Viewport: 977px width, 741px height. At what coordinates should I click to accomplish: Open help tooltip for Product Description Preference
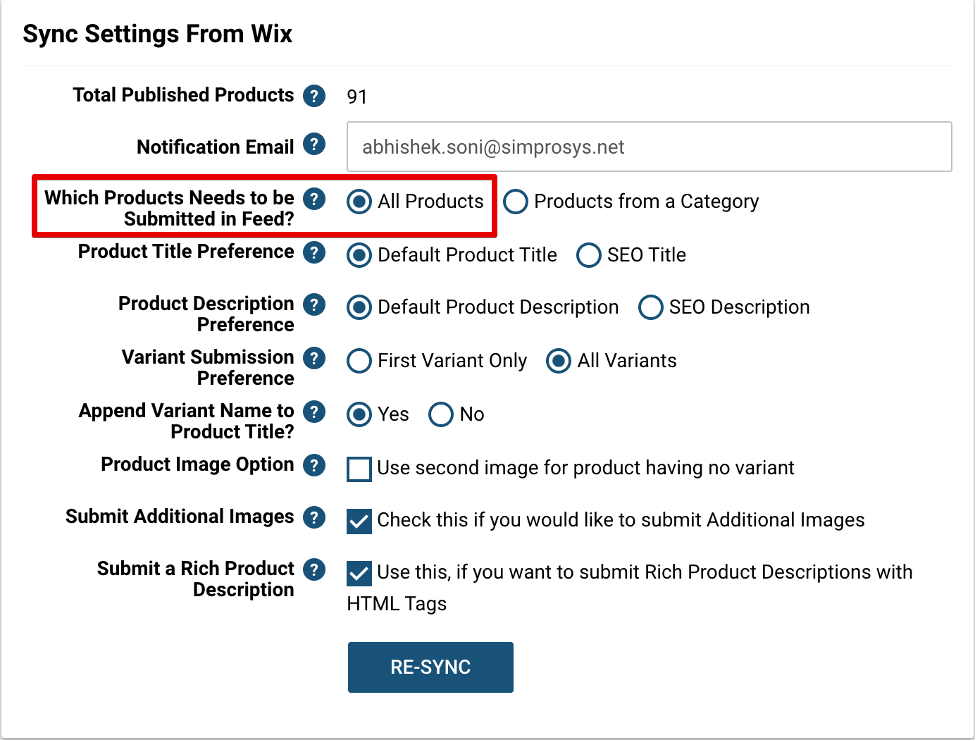pos(314,305)
